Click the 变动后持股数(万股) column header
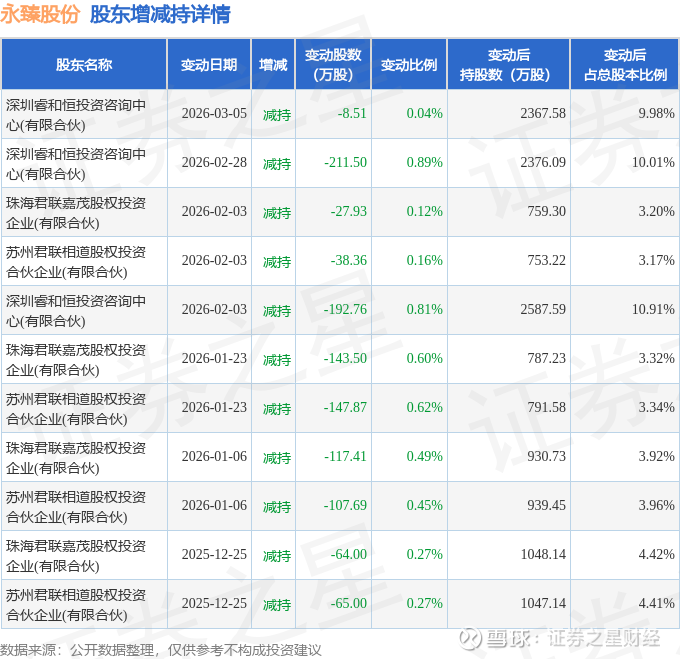The height and width of the screenshot is (659, 680). point(508,64)
